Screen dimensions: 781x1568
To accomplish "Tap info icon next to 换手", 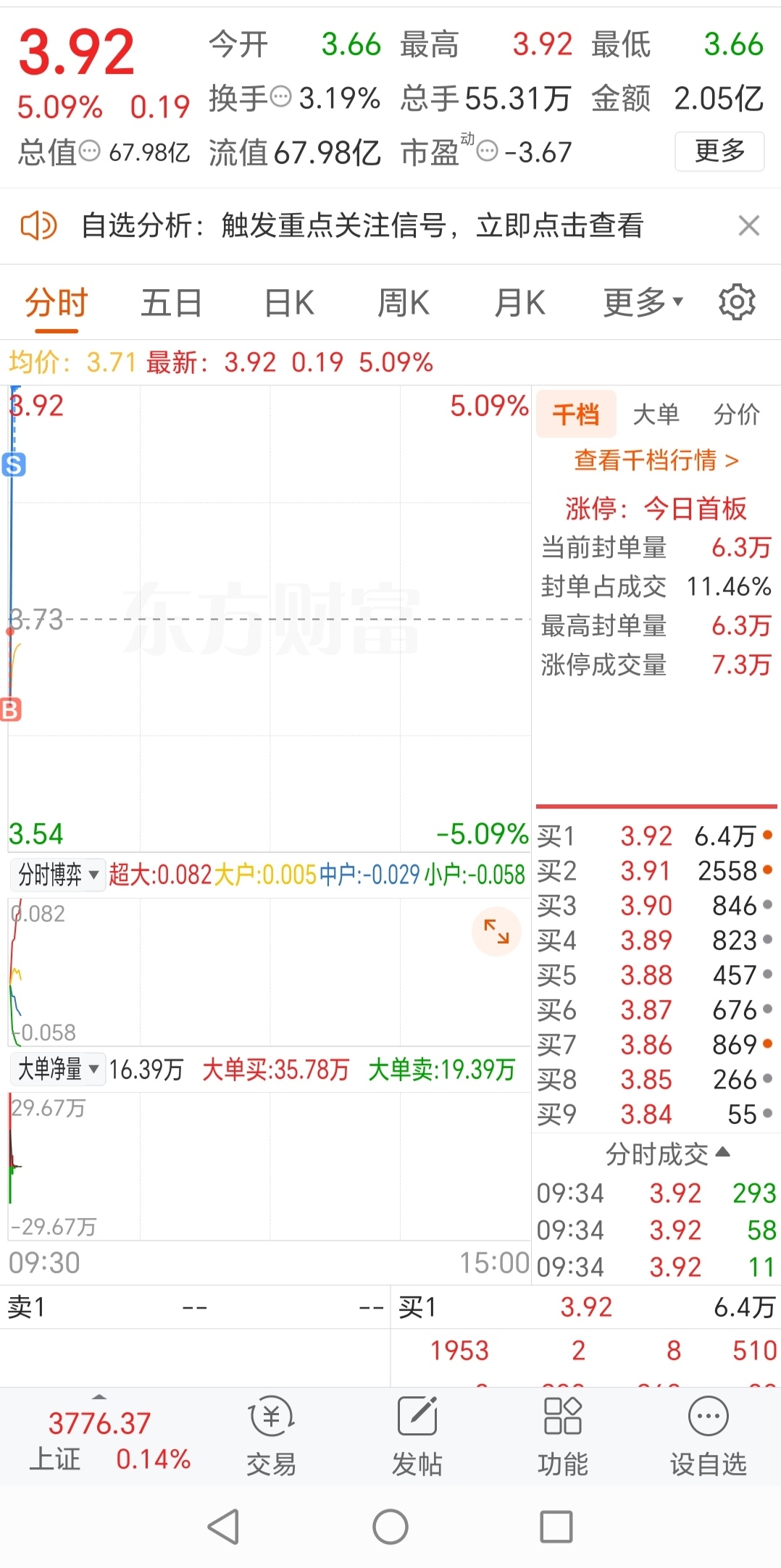I will click(280, 96).
